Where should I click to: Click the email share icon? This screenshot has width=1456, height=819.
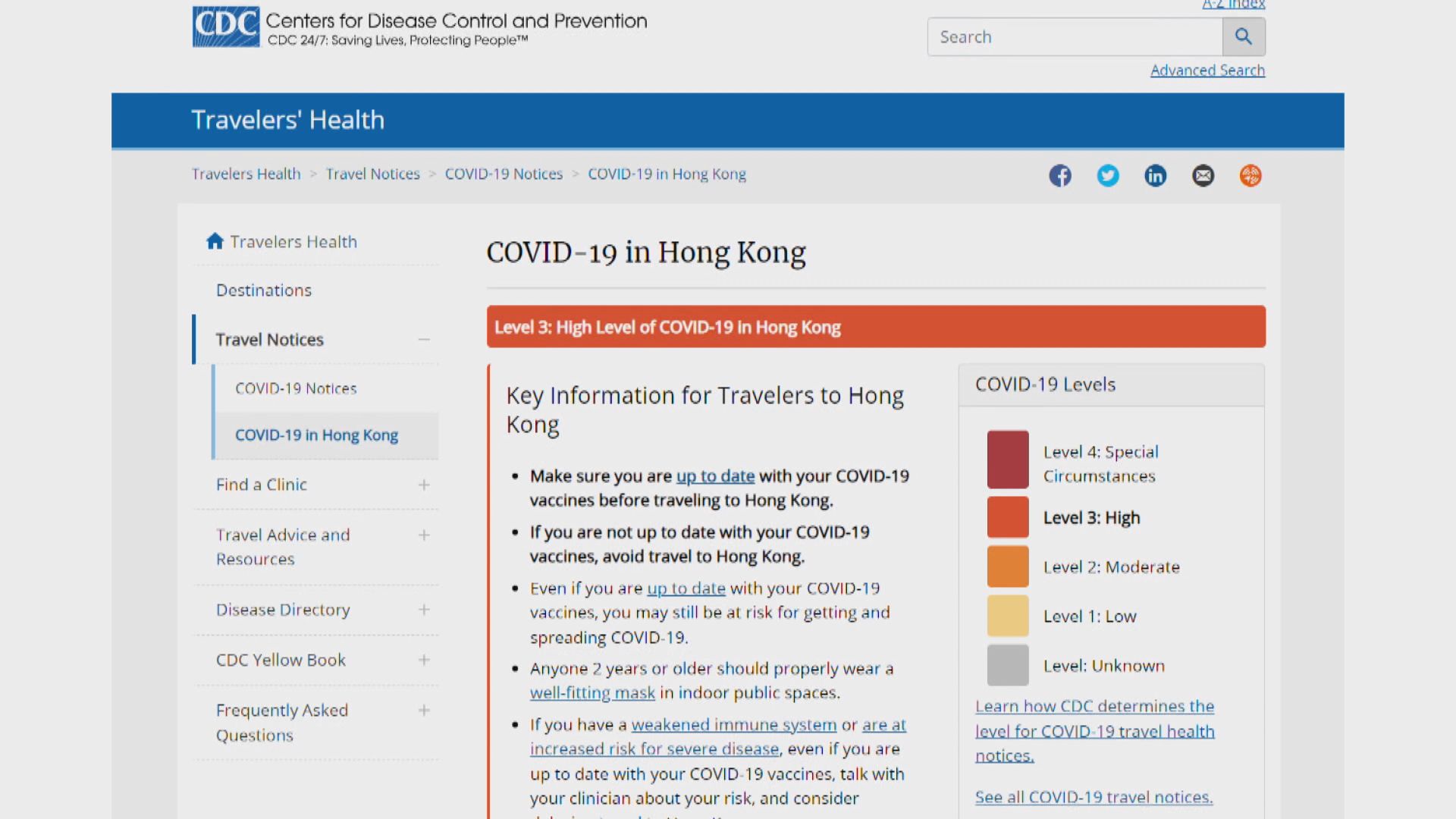point(1203,175)
